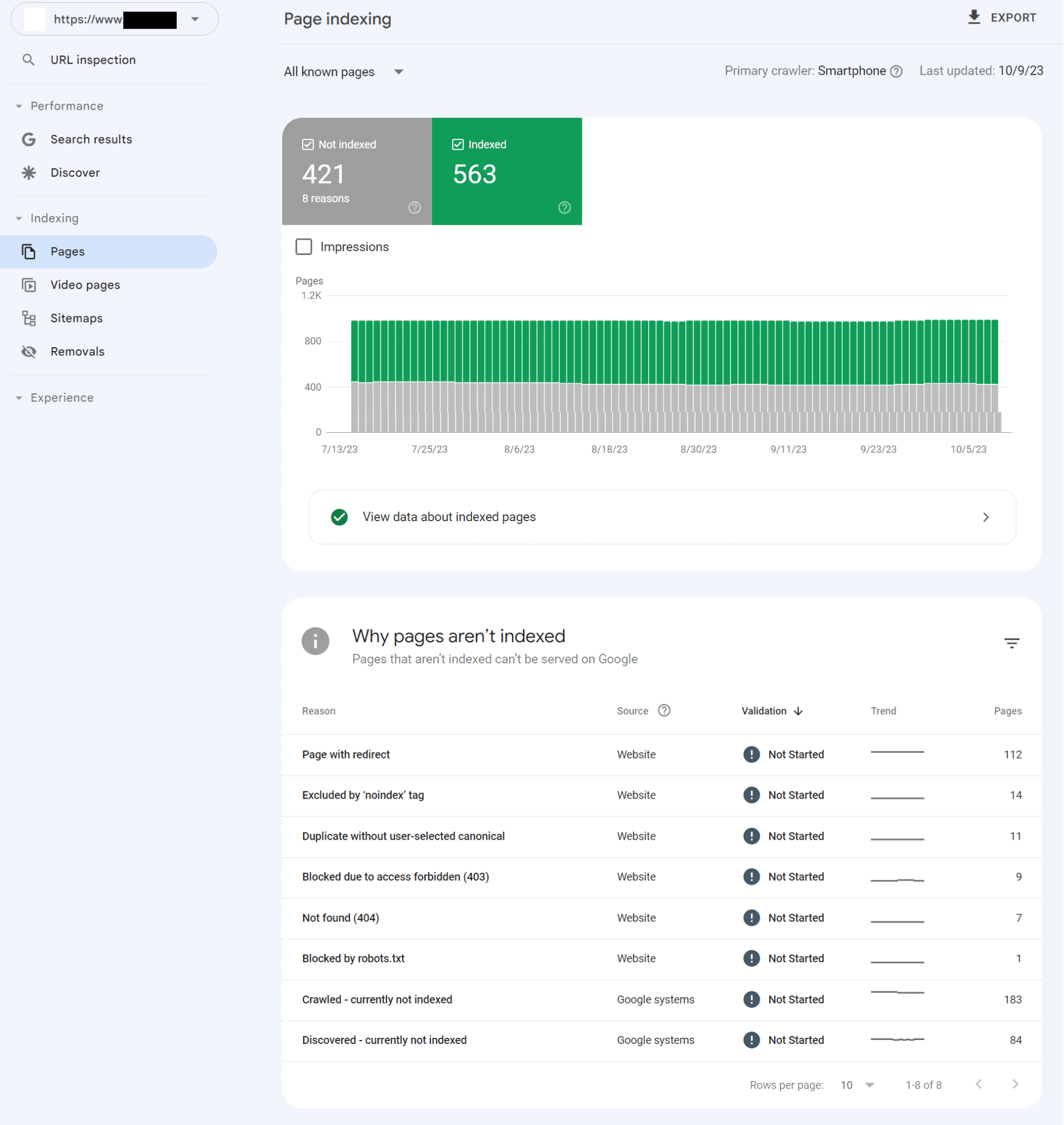1064x1125 pixels.
Task: Uncheck the Not indexed checkbox
Action: pyautogui.click(x=308, y=145)
